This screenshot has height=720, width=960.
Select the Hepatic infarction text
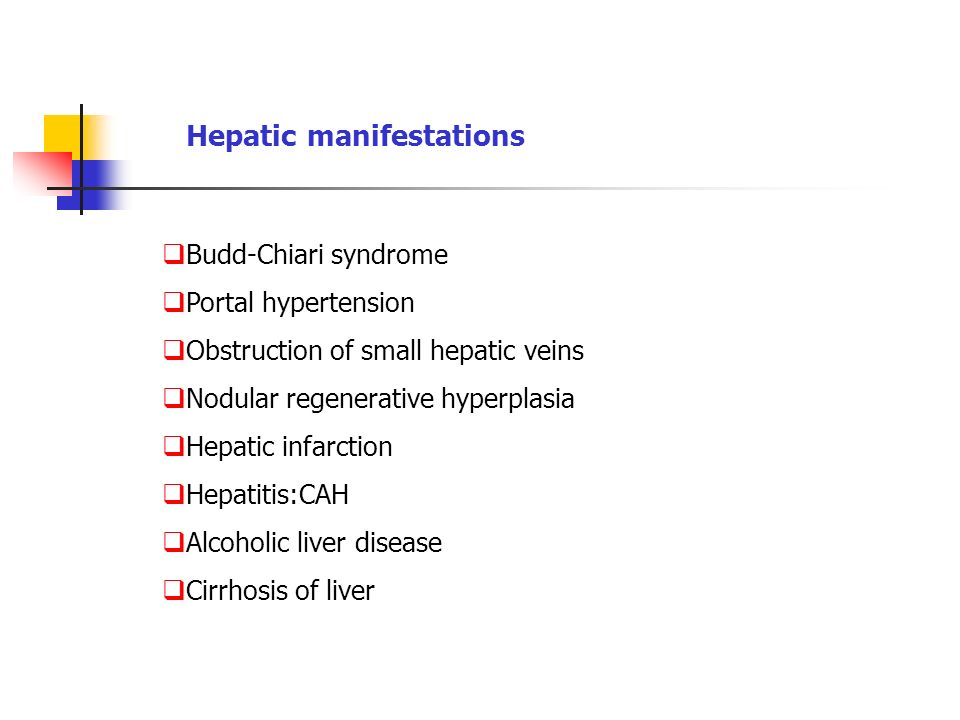point(289,446)
